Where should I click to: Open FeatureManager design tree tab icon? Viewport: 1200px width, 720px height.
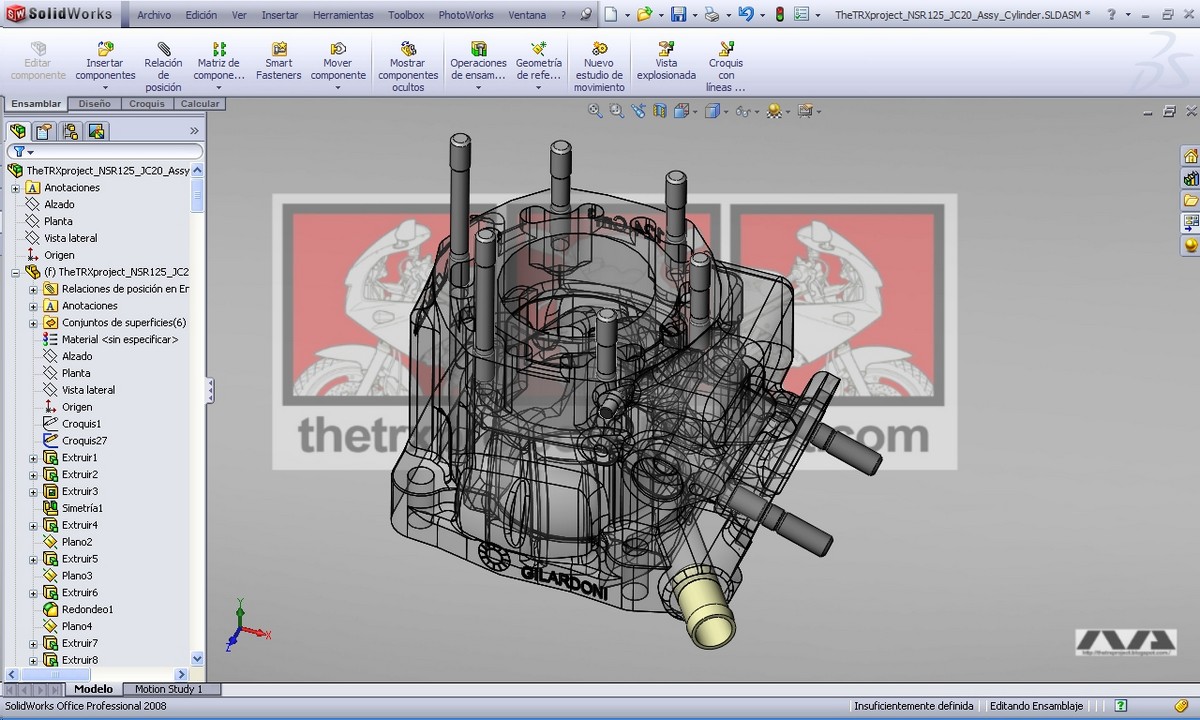(17, 131)
